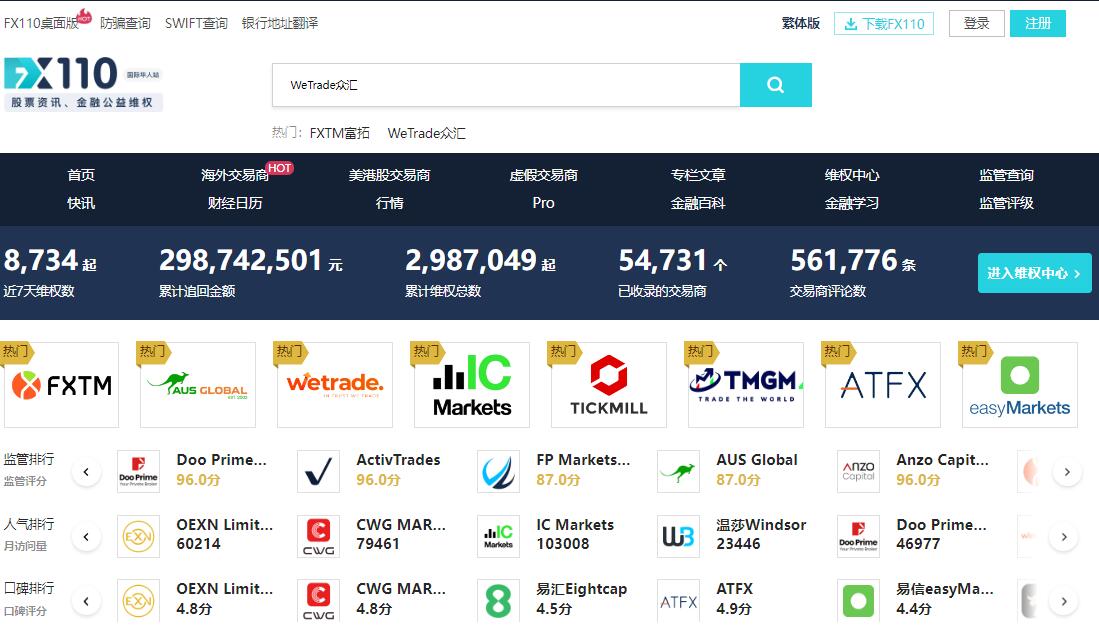1099x633 pixels.
Task: Click Doo Prime icon in 监管排行 row
Action: coord(138,471)
